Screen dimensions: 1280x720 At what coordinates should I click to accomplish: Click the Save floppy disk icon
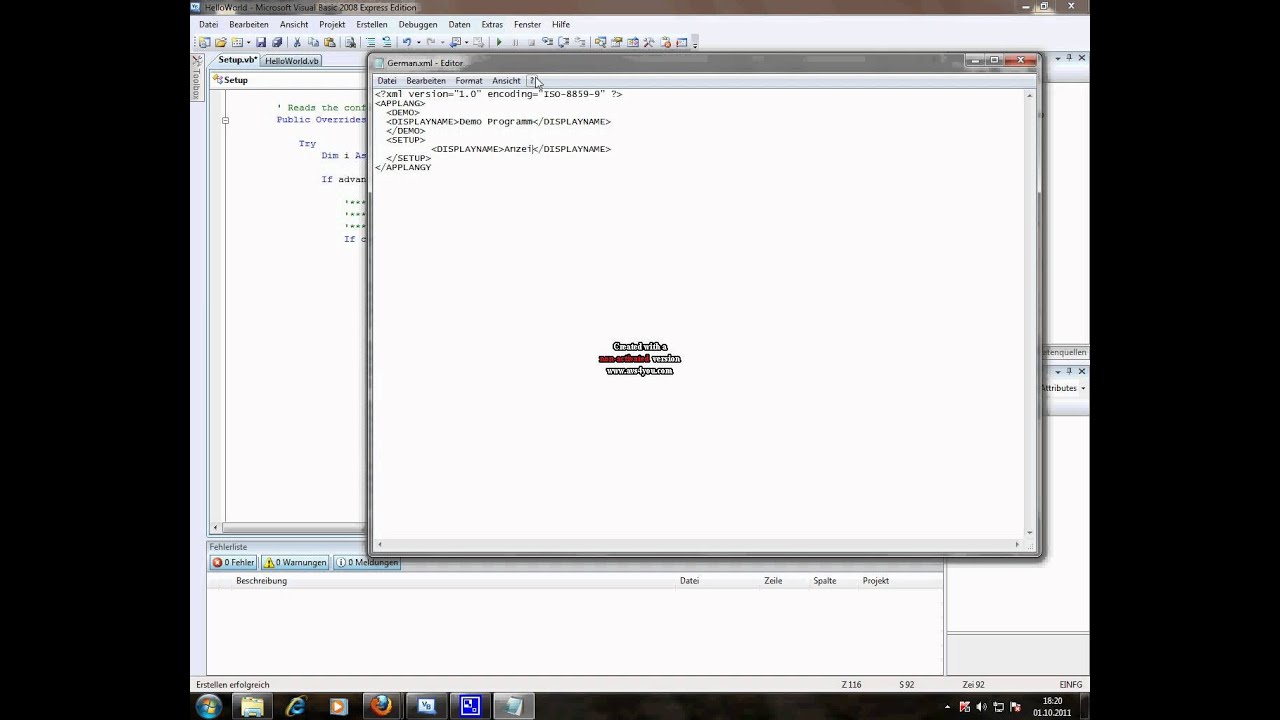click(x=261, y=42)
